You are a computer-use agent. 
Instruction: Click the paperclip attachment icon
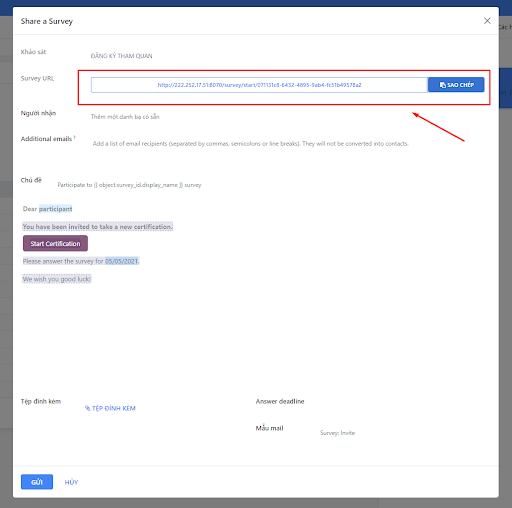click(x=87, y=408)
